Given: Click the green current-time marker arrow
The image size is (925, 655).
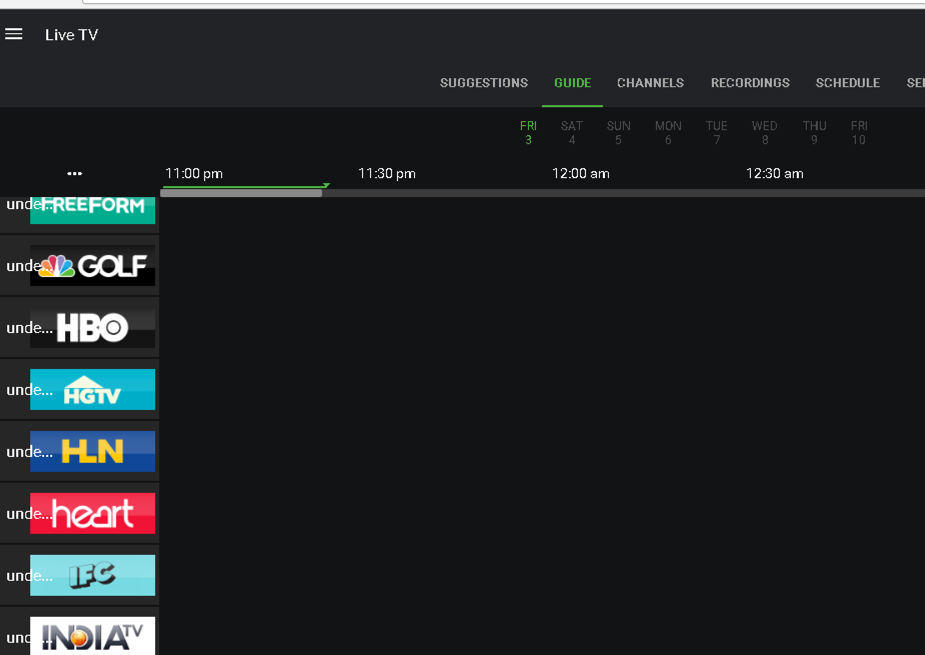Looking at the screenshot, I should click(326, 185).
